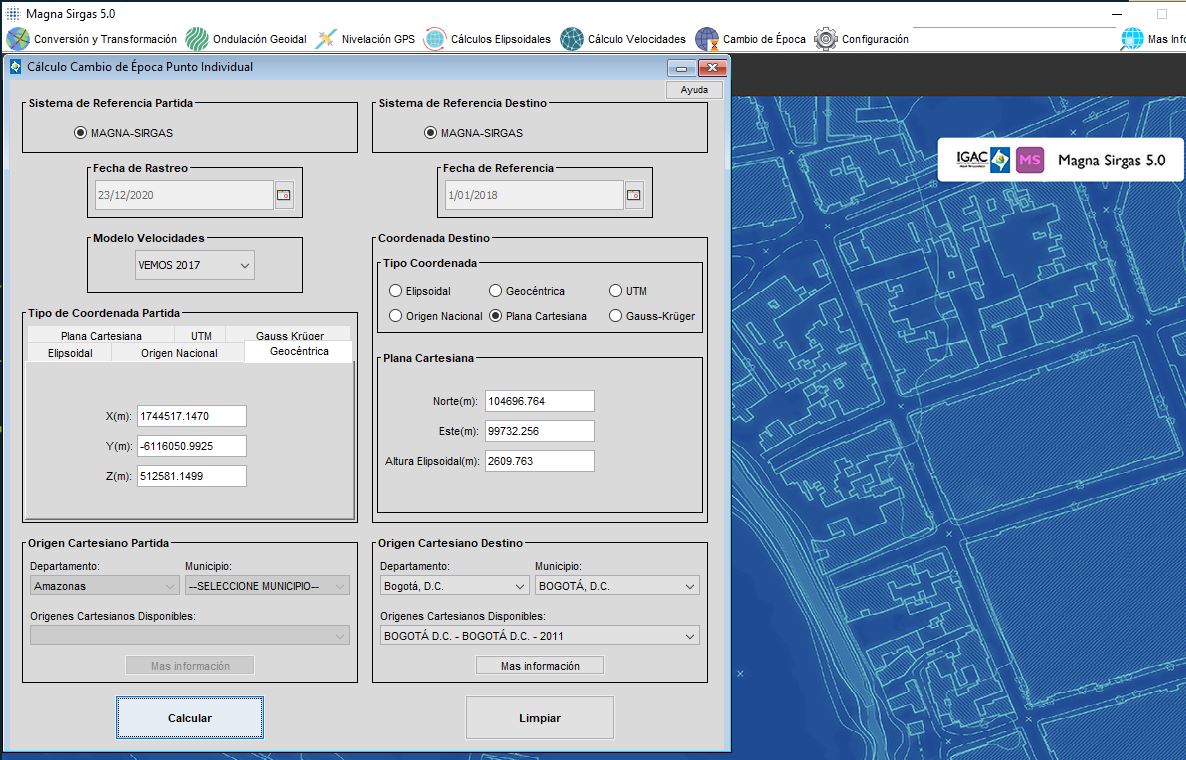Image resolution: width=1186 pixels, height=760 pixels.
Task: Open the Cálculos Elipsoidales globe icon
Action: tap(435, 39)
